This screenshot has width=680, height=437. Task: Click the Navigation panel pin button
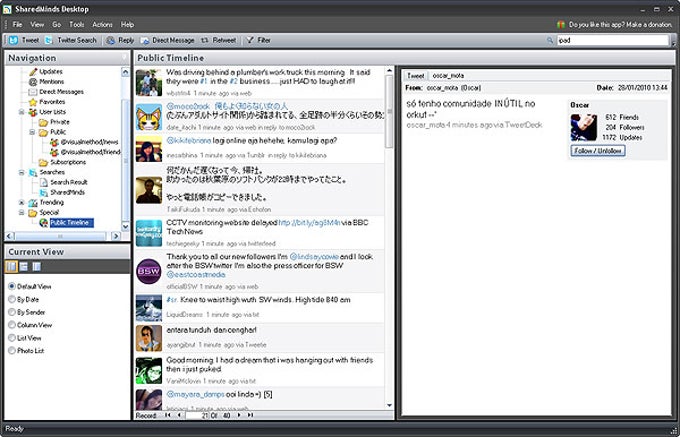tap(124, 57)
